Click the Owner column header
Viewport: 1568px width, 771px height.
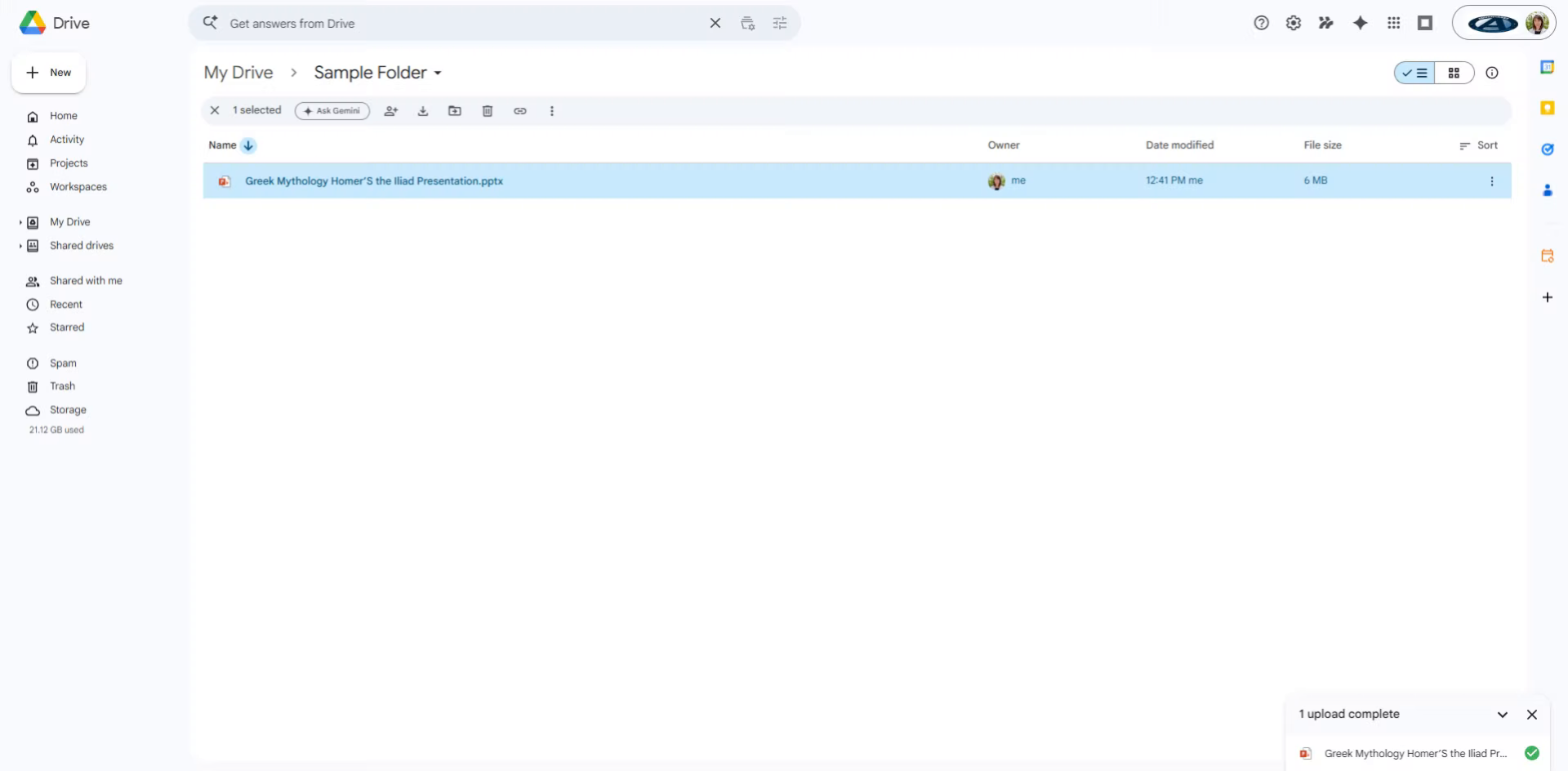[1004, 145]
